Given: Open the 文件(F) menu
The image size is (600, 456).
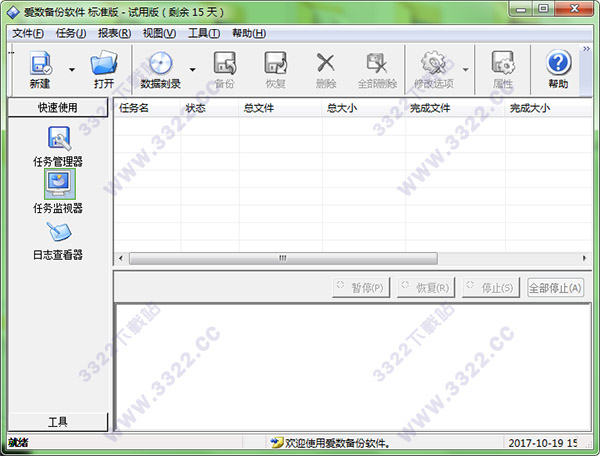Looking at the screenshot, I should pos(28,34).
